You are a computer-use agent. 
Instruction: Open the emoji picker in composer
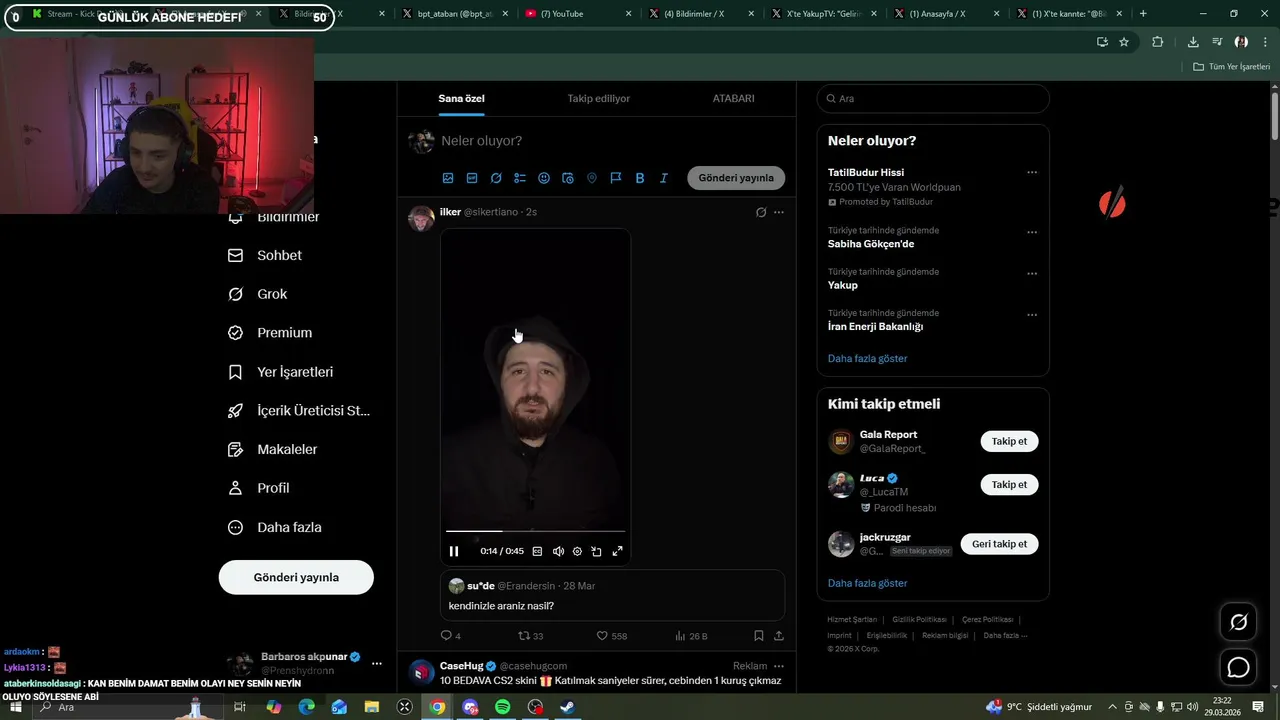pyautogui.click(x=544, y=178)
